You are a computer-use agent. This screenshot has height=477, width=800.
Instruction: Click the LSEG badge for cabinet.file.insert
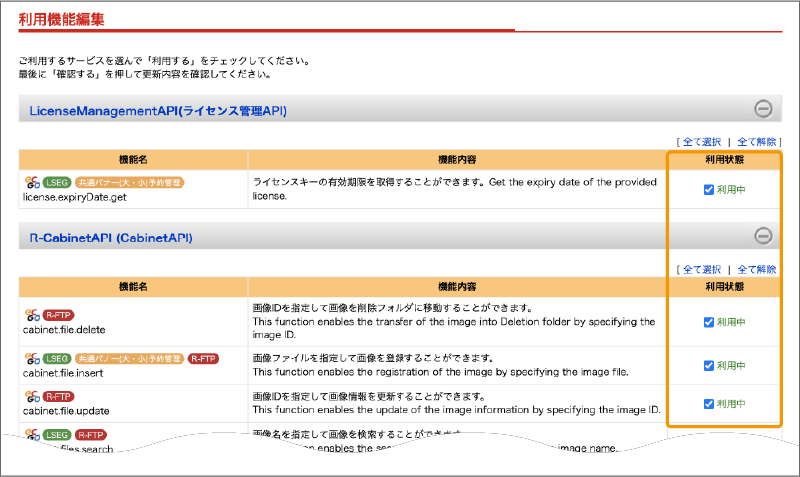click(x=57, y=359)
